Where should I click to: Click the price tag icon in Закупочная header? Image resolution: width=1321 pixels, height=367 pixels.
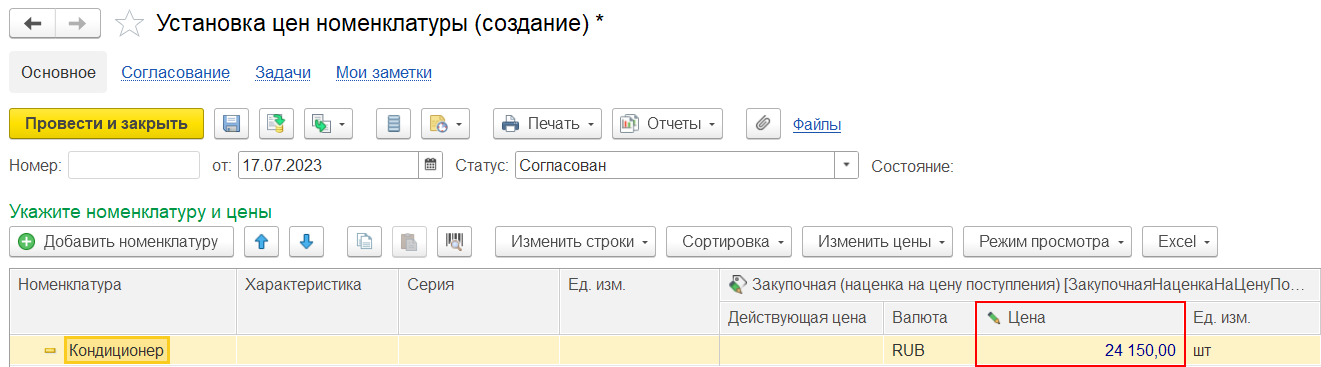737,285
